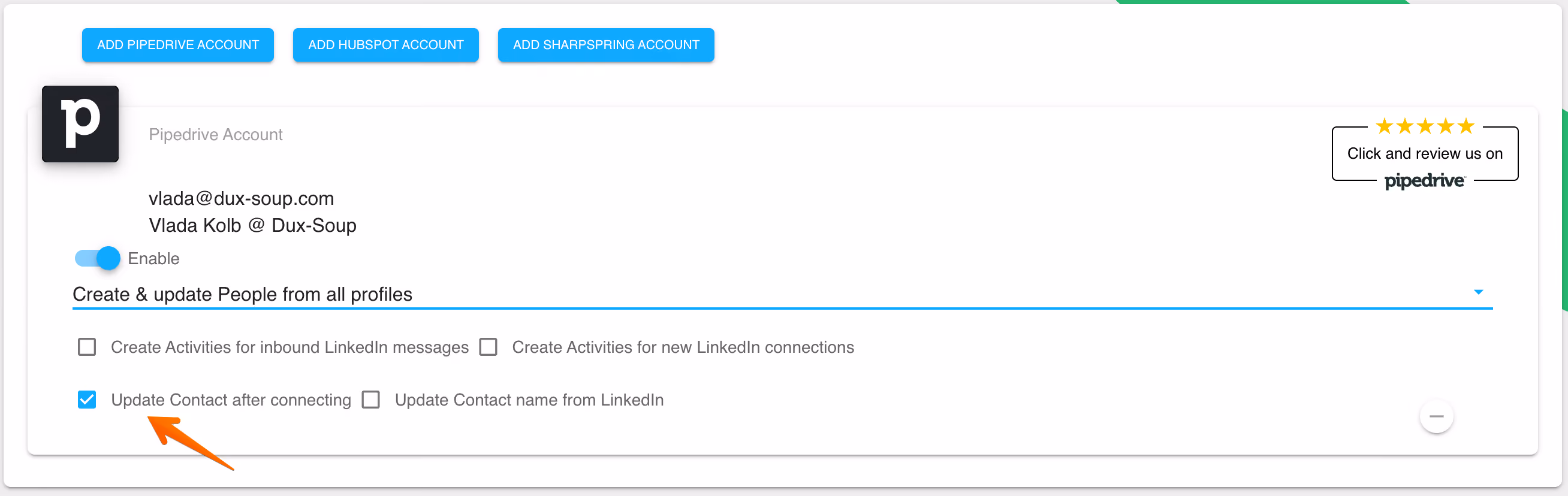Click the Pipedrive Account heading label

click(215, 135)
